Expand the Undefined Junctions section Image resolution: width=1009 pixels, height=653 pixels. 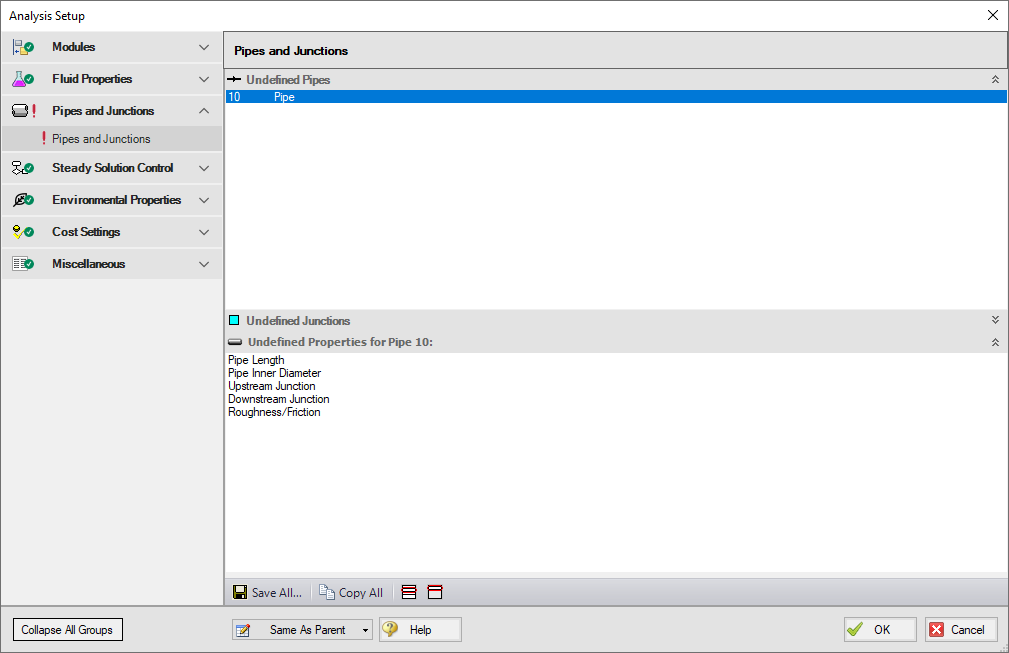(x=995, y=320)
